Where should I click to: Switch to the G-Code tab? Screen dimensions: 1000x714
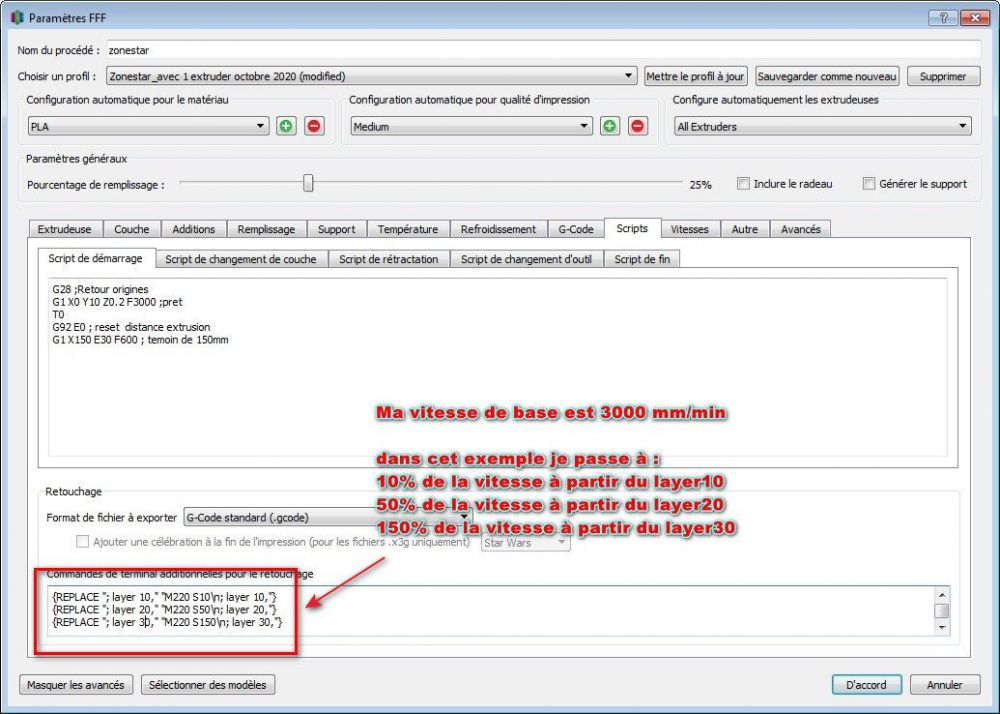pos(576,229)
